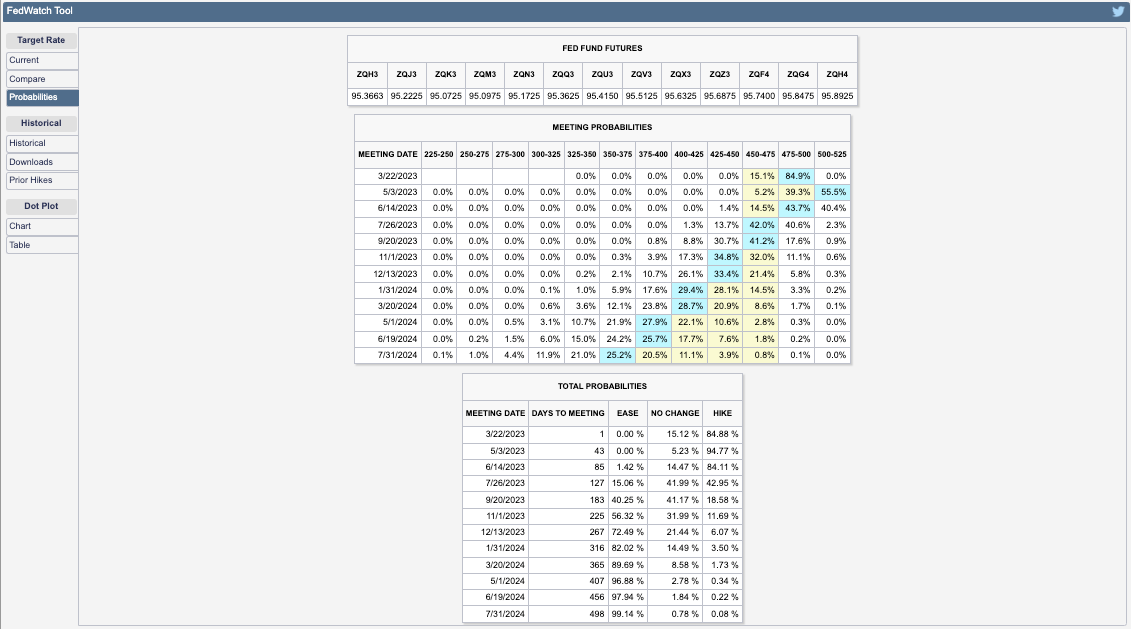Click the highlighted 25.2% probability cell
This screenshot has width=1131, height=629.
[x=618, y=356]
